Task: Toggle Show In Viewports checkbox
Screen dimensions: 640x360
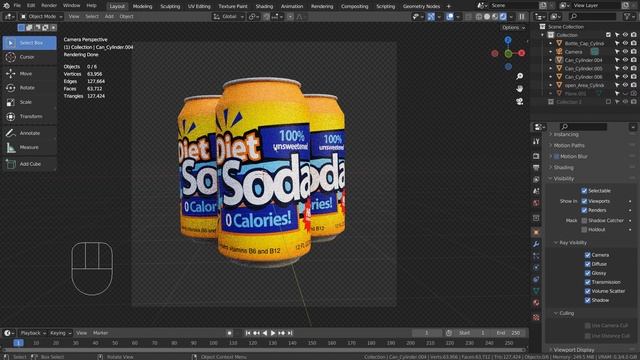Action: pyautogui.click(x=584, y=201)
